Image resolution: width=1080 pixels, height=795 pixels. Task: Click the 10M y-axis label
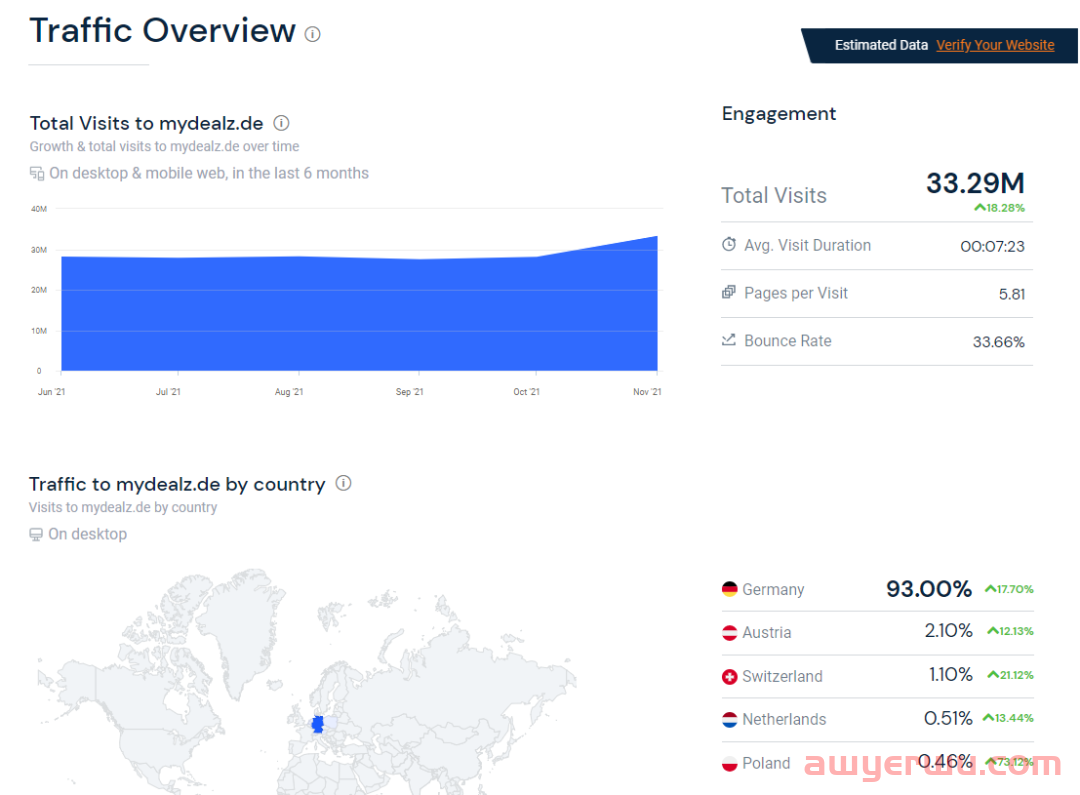click(39, 331)
